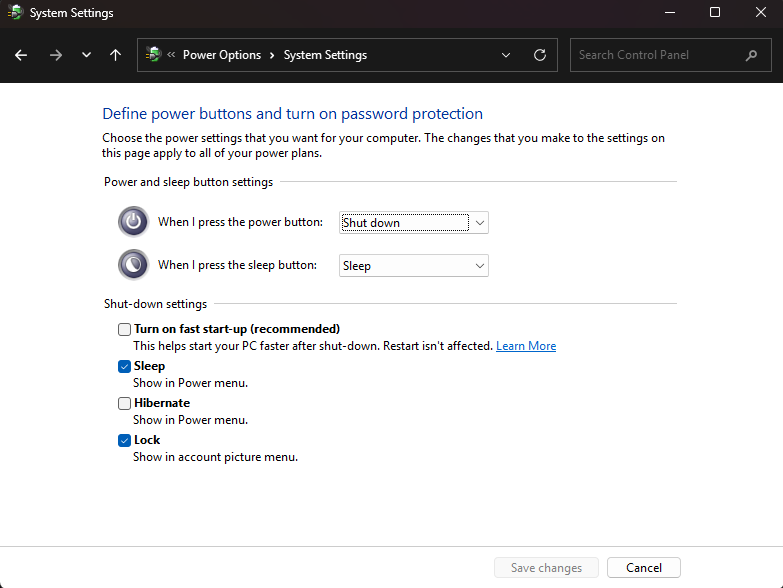Go up one level arrow
783x588 pixels.
[115, 55]
